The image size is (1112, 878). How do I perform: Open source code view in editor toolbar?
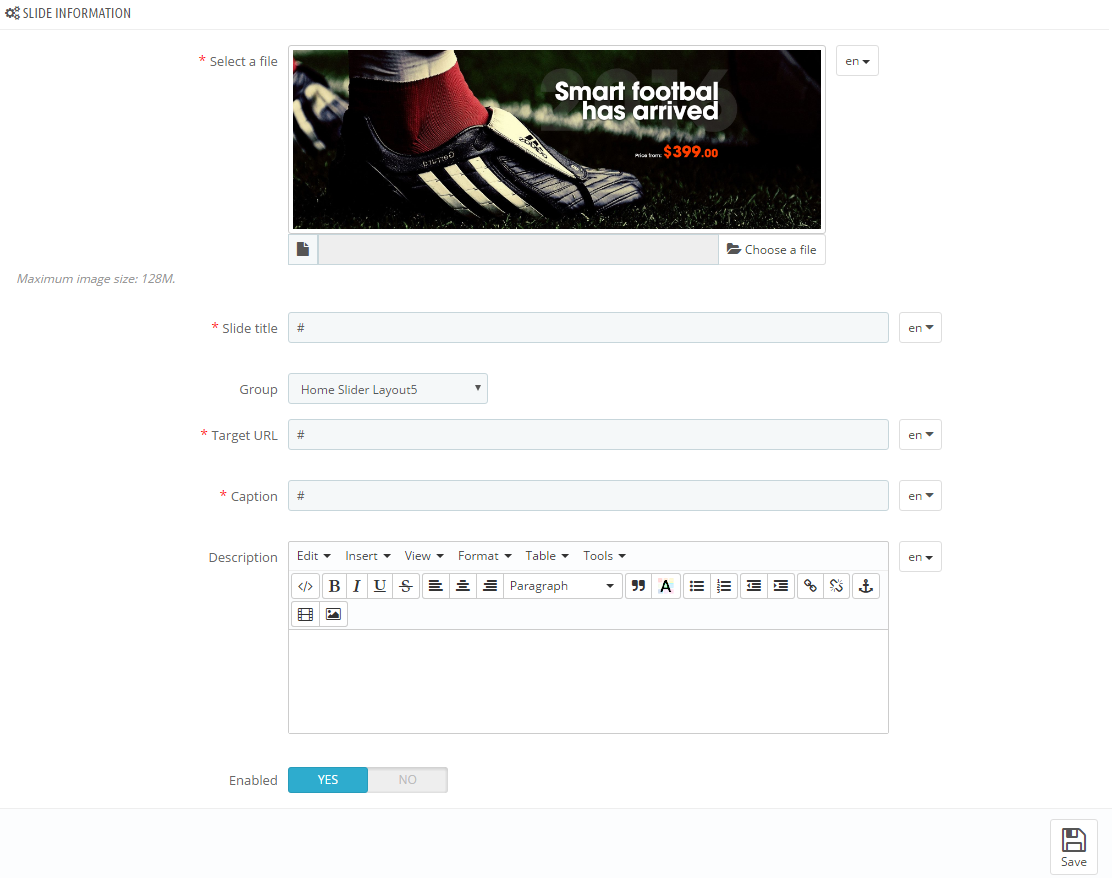(x=306, y=586)
